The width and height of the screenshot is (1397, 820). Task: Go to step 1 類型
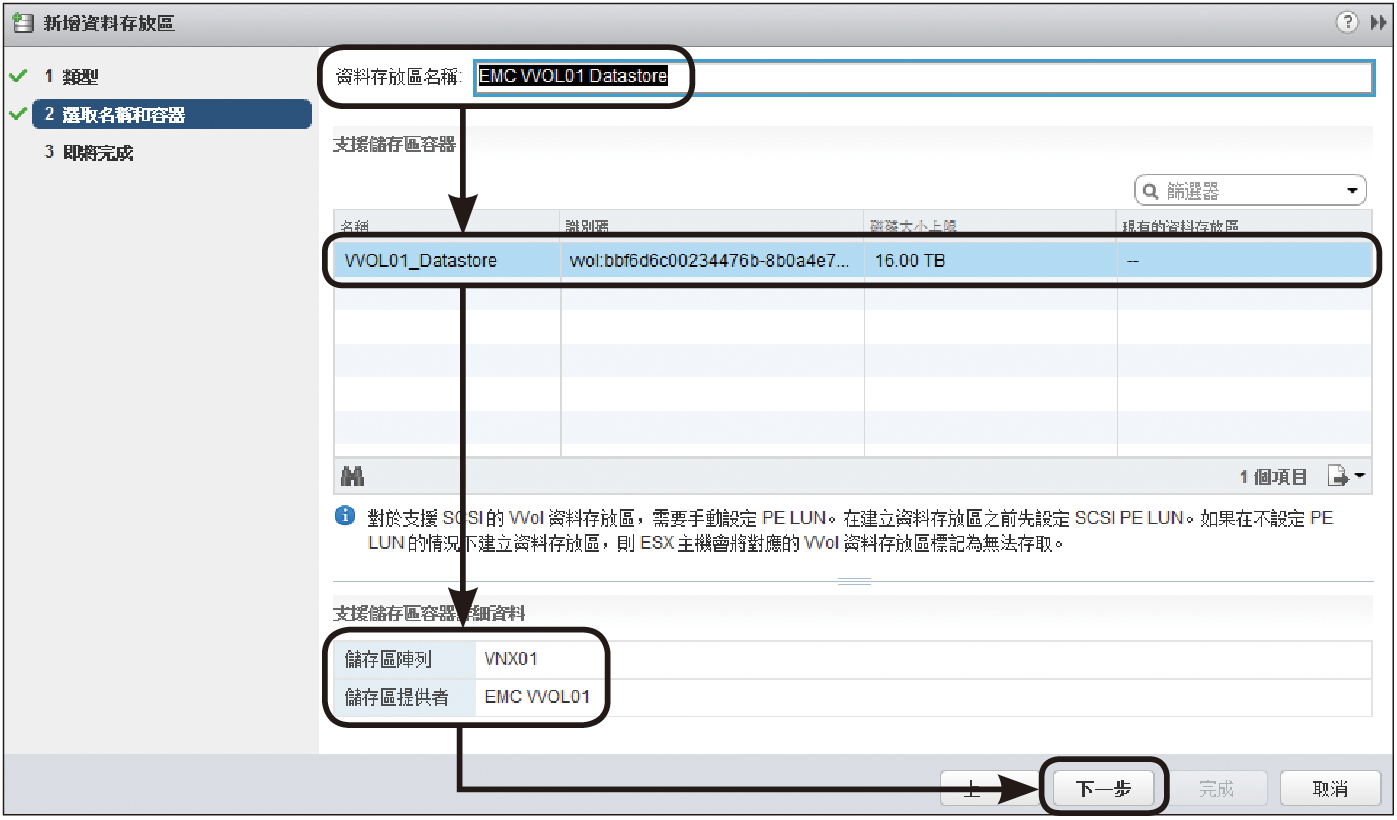click(71, 76)
